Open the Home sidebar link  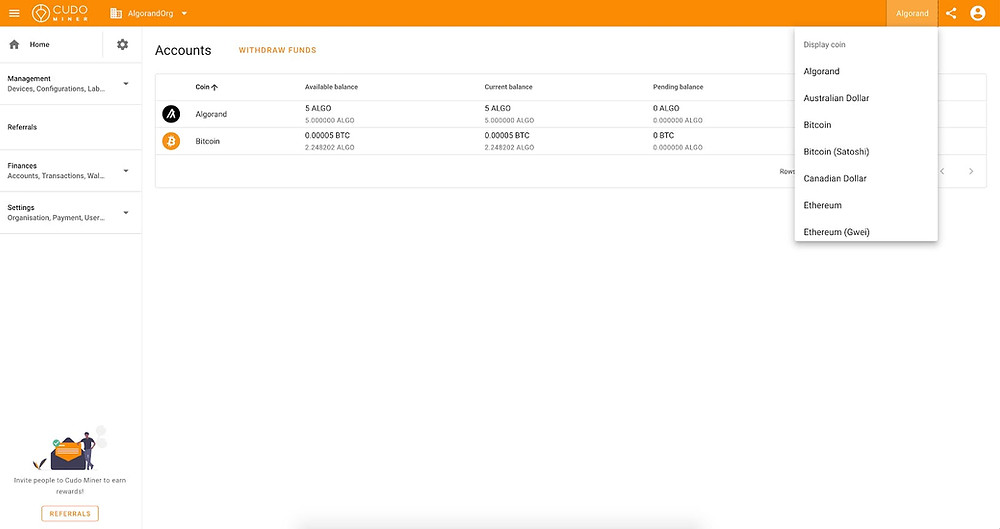point(40,45)
